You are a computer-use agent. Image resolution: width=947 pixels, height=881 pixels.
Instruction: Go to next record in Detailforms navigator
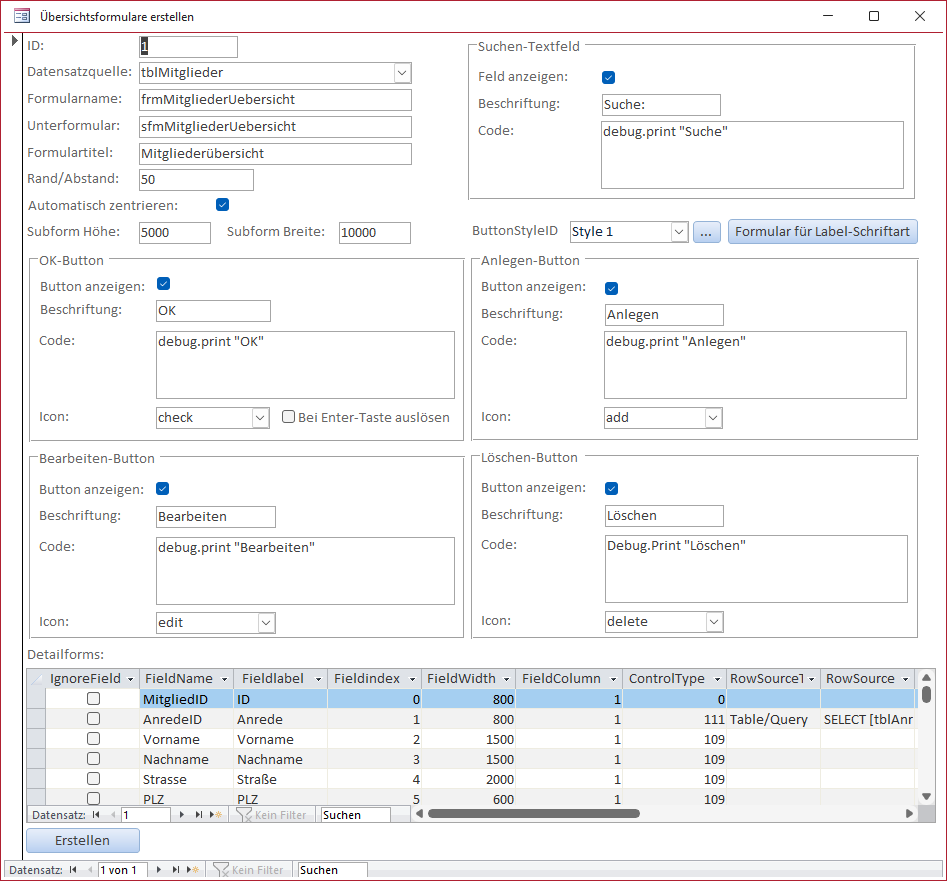click(182, 815)
